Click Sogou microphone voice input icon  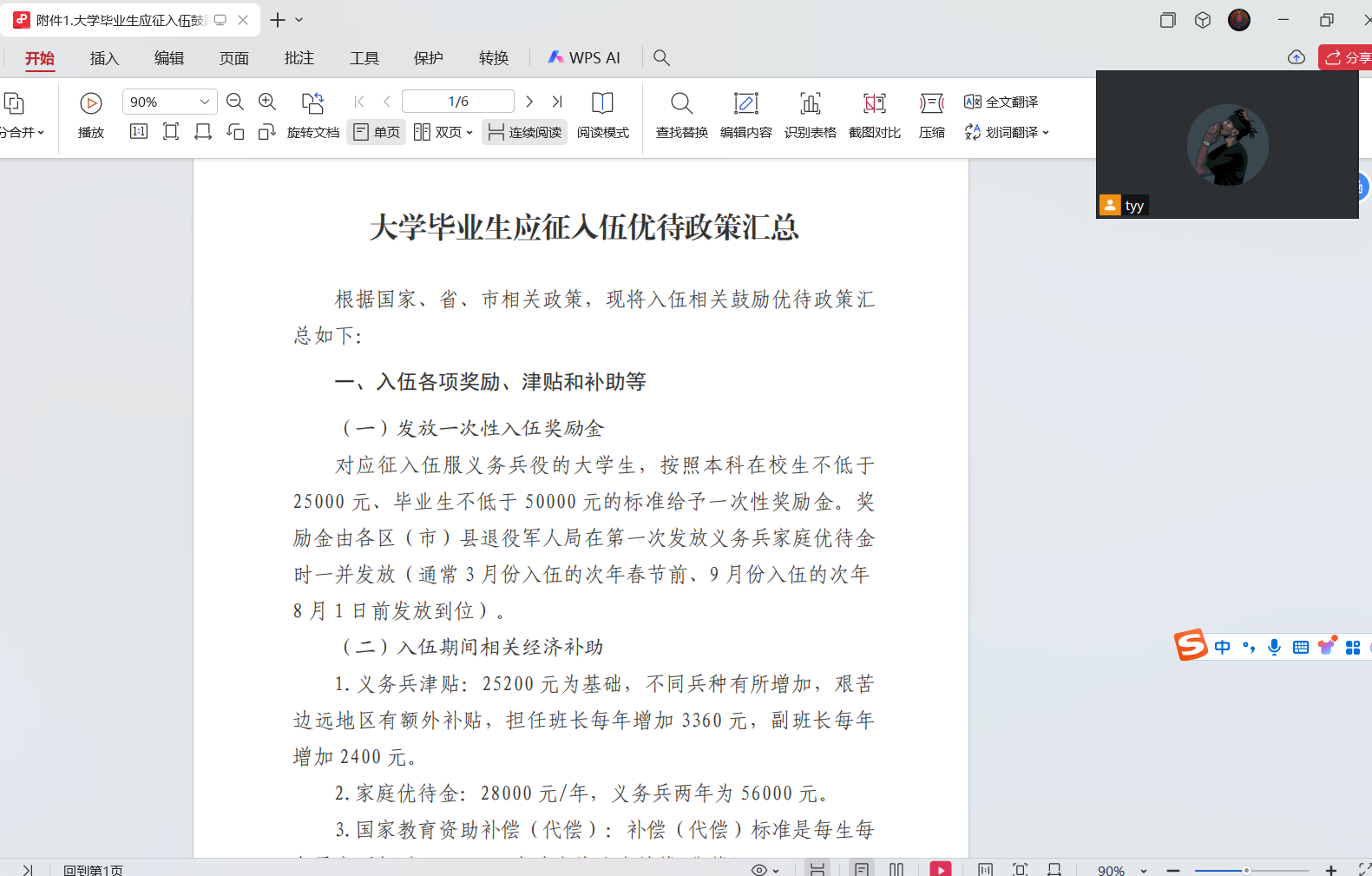click(x=1274, y=647)
